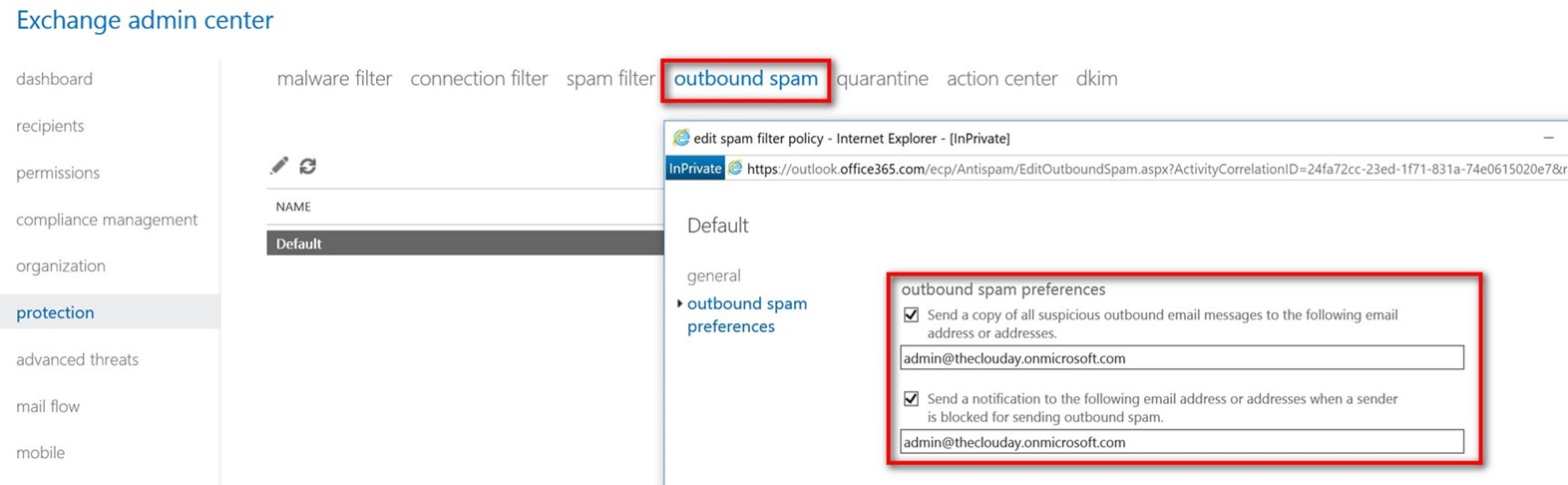Screen dimensions: 1568x485
Task: Open the action center tab
Action: click(x=1001, y=79)
